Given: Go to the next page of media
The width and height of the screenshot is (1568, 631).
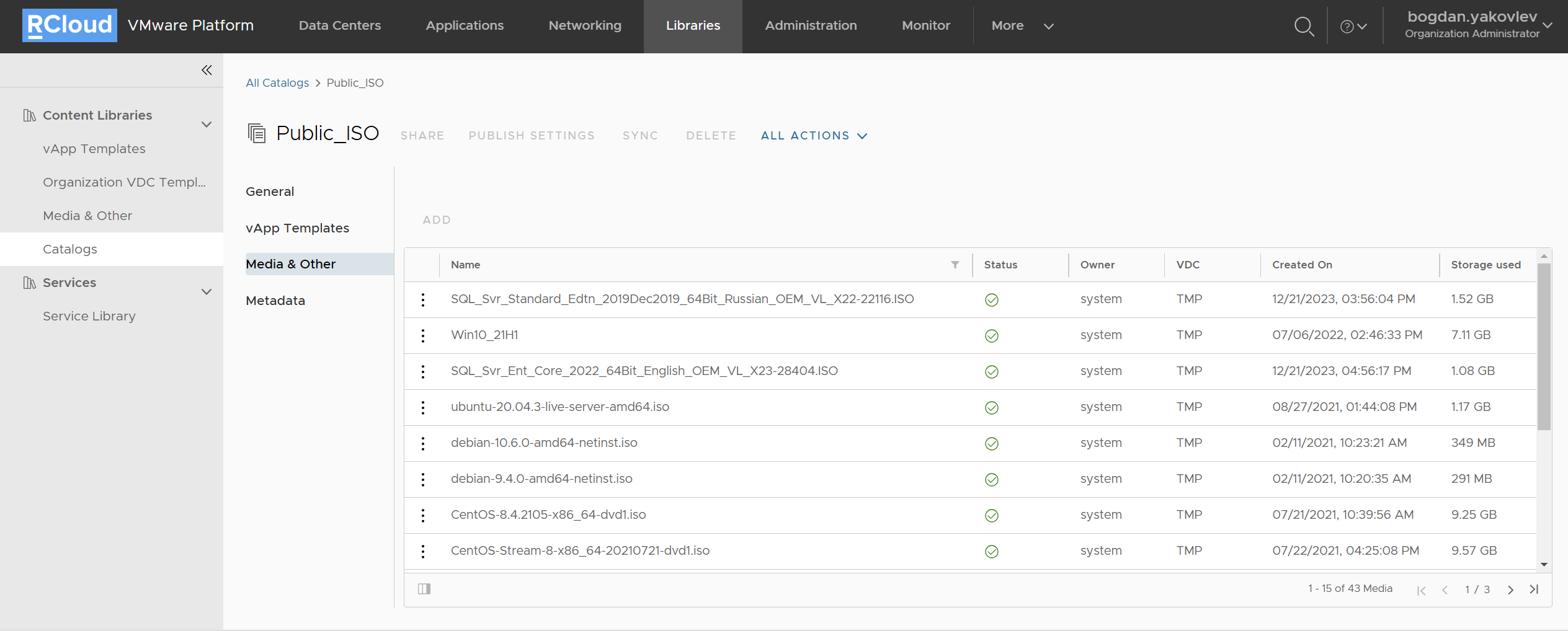Looking at the screenshot, I should (x=1510, y=590).
